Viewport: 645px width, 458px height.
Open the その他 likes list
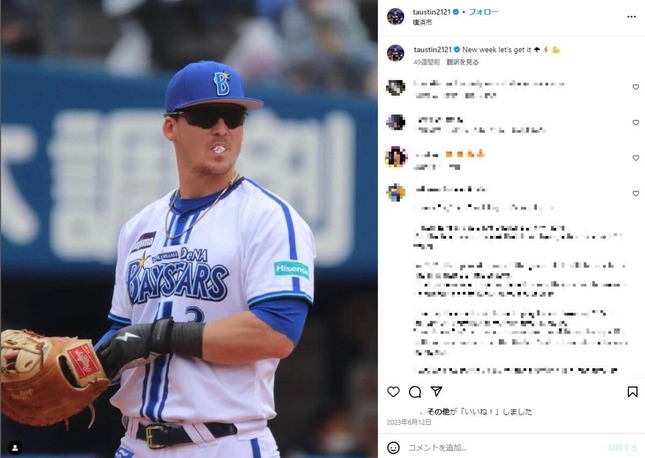point(437,412)
